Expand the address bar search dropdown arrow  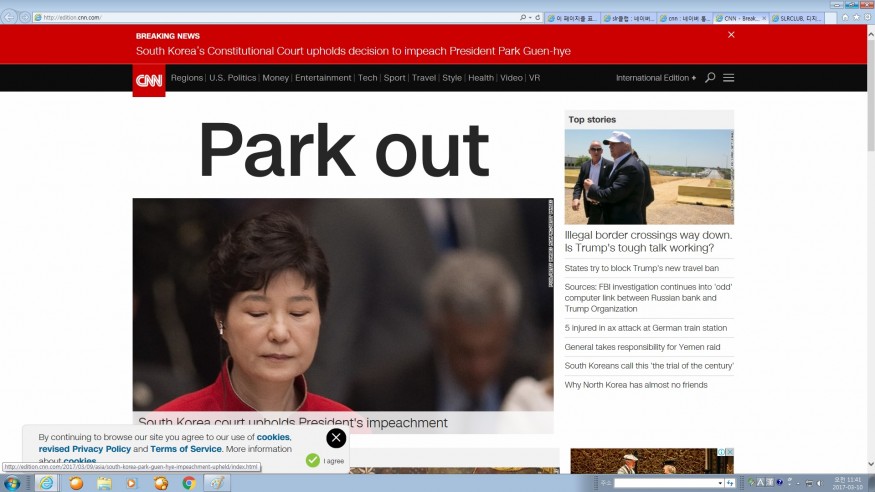(x=529, y=17)
